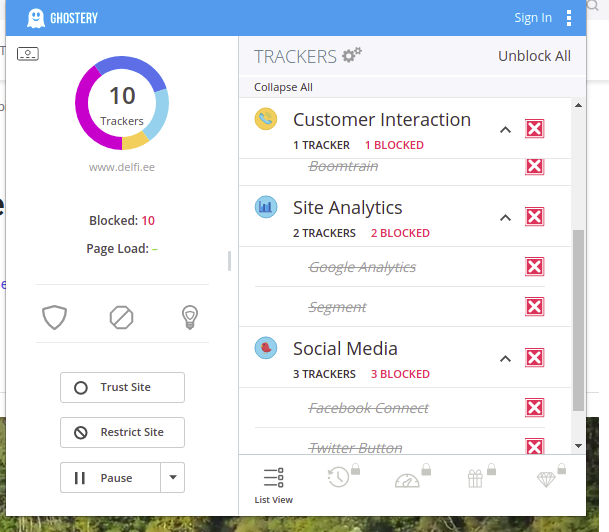Click Collapse All

[283, 87]
